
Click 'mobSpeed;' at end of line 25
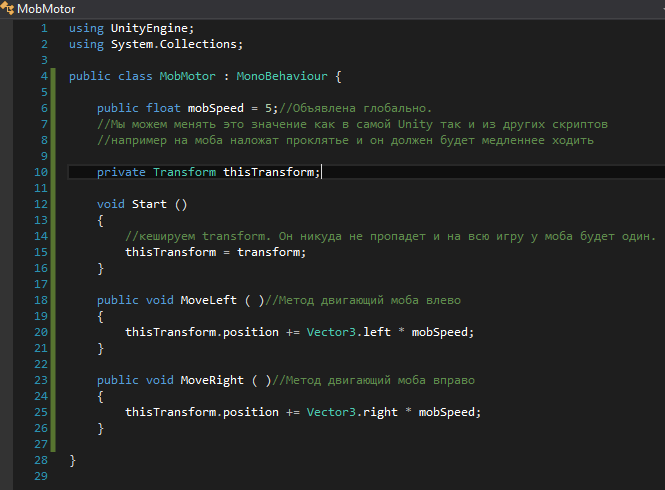pyautogui.click(x=450, y=412)
